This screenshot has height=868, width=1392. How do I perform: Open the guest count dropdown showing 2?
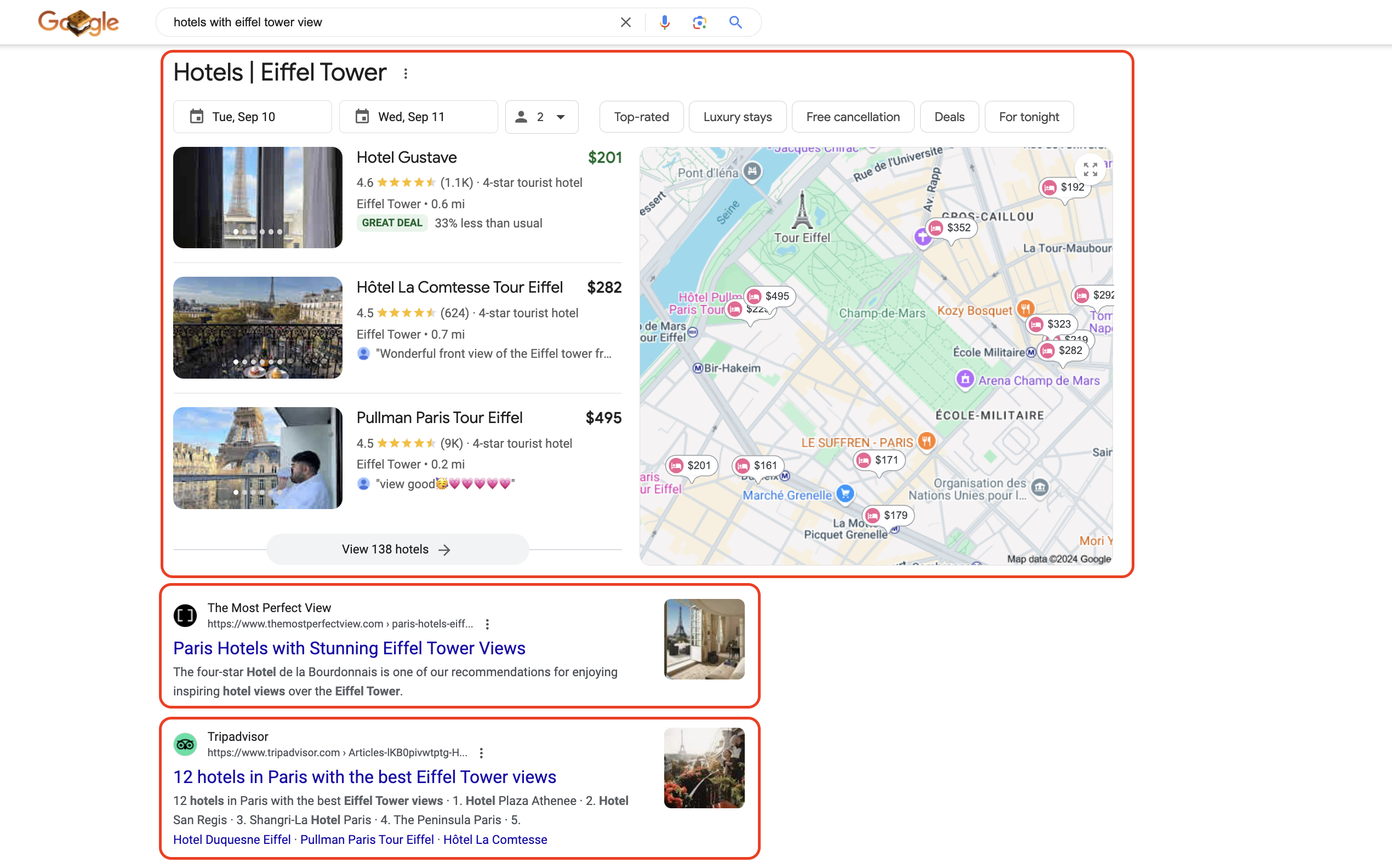point(541,117)
